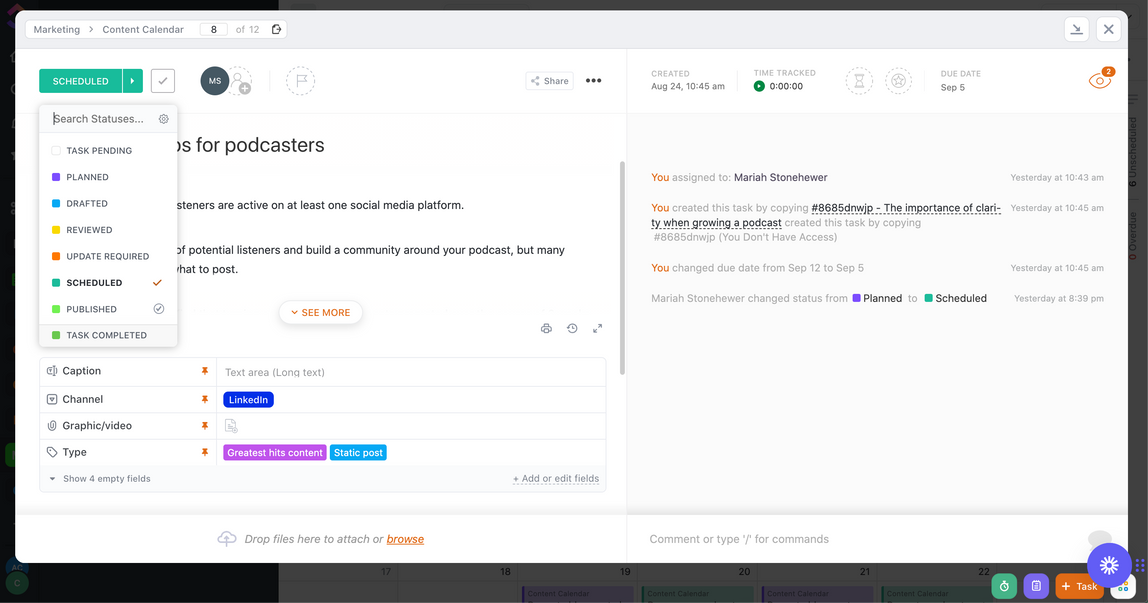The height and width of the screenshot is (603, 1148).
Task: Start the time tracker play button
Action: (x=759, y=87)
